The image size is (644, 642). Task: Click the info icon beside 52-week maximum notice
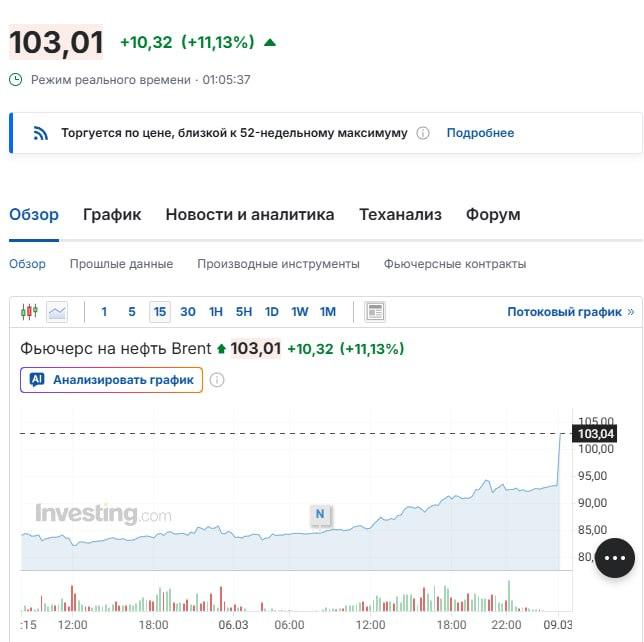coord(423,133)
